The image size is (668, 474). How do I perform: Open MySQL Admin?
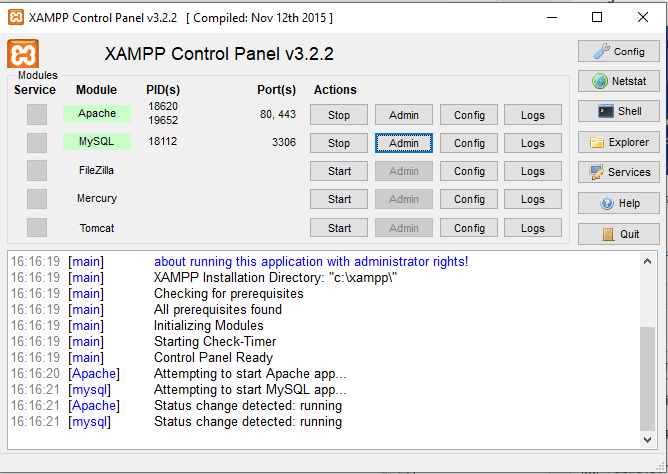(403, 143)
